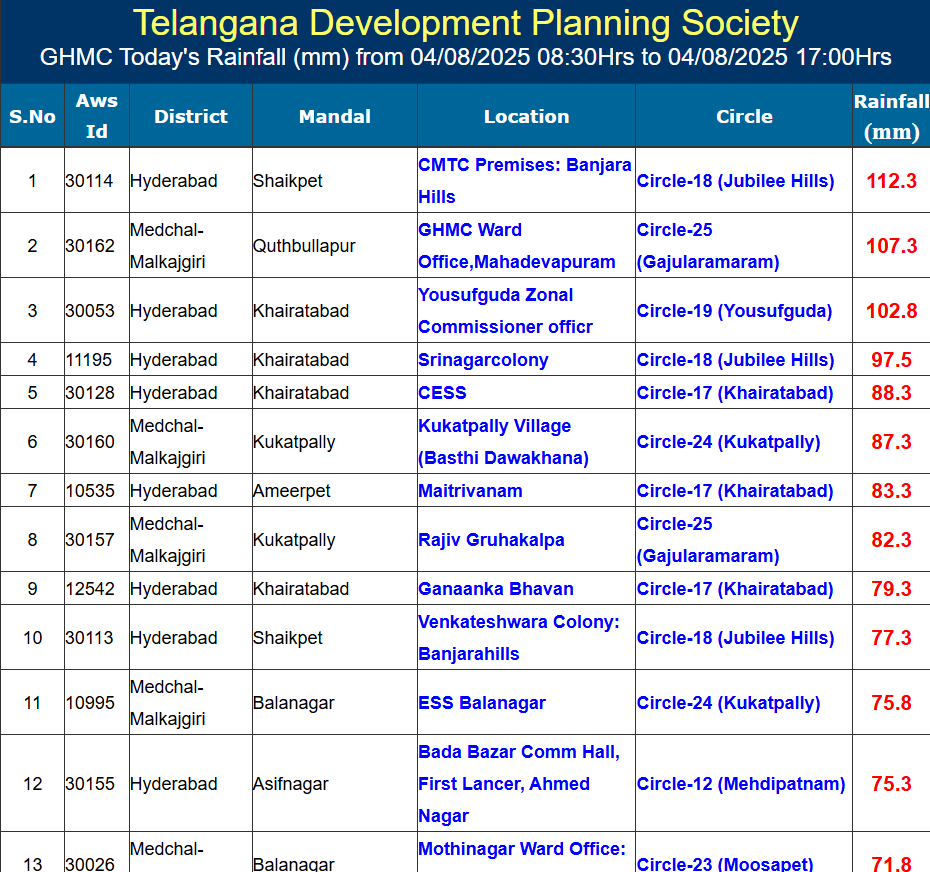Viewport: 930px width, 872px height.
Task: Select Aws Id 30114
Action: [x=89, y=180]
